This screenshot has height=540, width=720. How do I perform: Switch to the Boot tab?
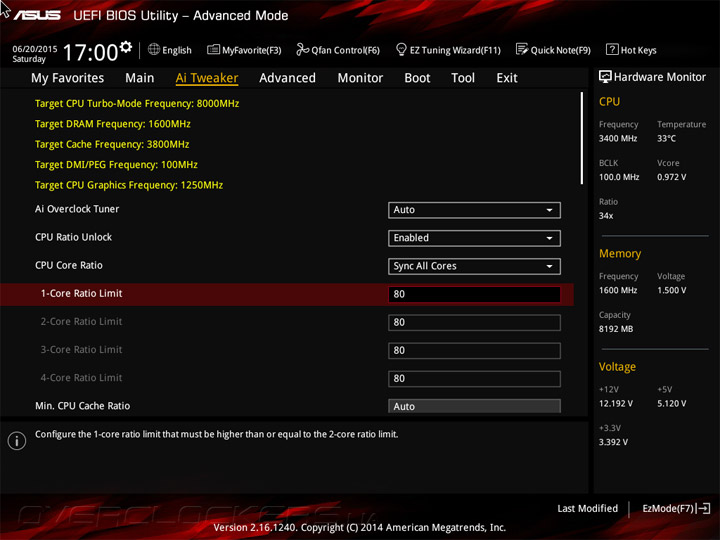(417, 78)
